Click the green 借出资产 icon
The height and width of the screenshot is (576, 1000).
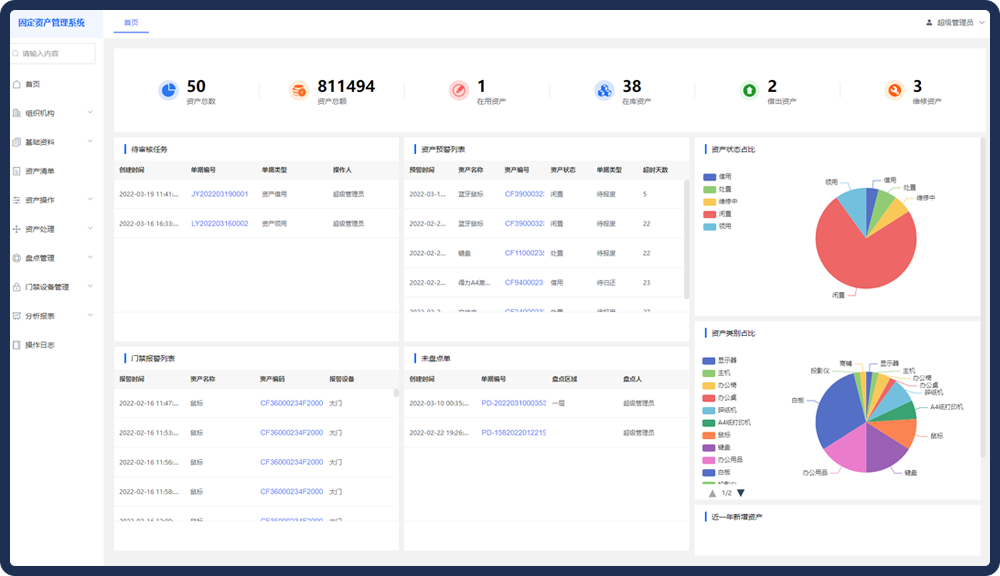click(749, 91)
